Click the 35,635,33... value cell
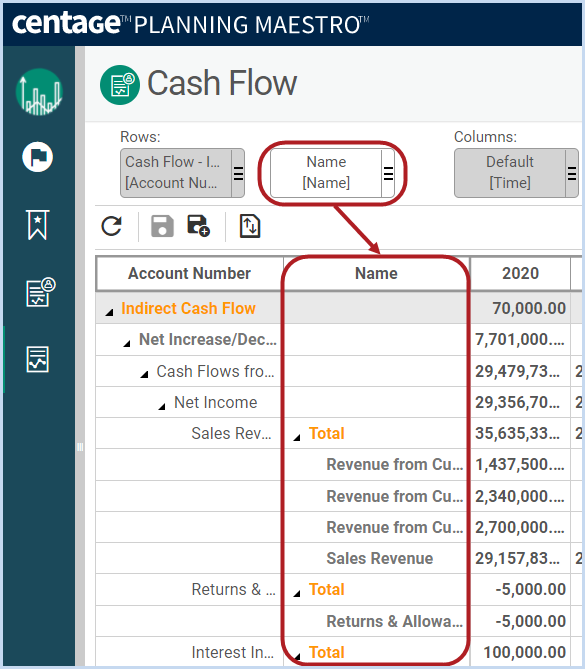 [x=520, y=433]
